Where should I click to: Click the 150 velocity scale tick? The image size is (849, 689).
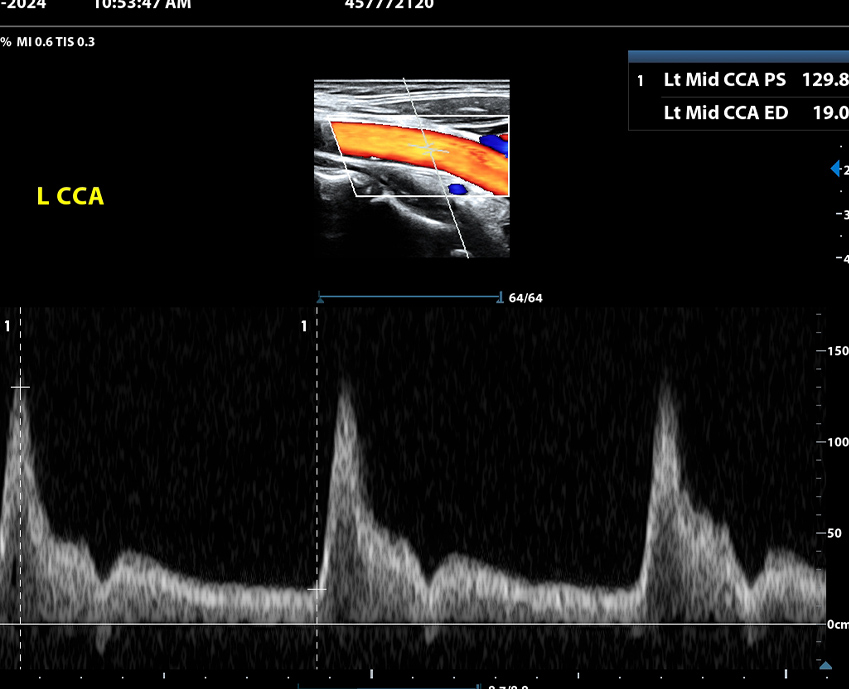point(836,351)
